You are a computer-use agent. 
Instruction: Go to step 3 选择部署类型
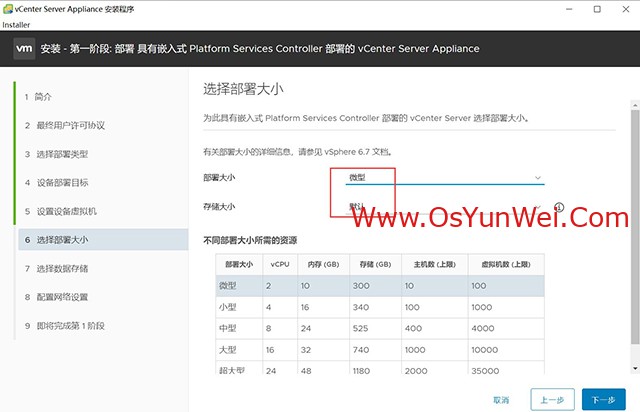coord(56,154)
